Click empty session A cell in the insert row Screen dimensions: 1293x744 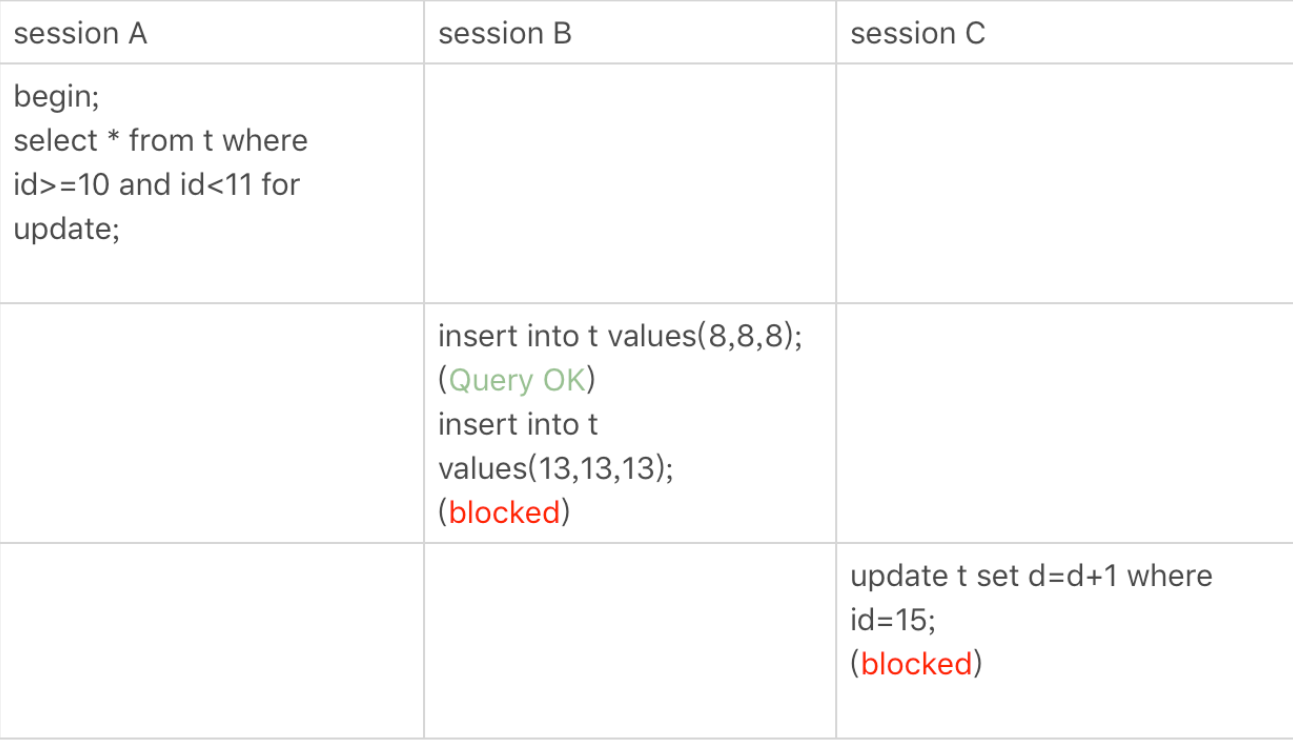[212, 423]
